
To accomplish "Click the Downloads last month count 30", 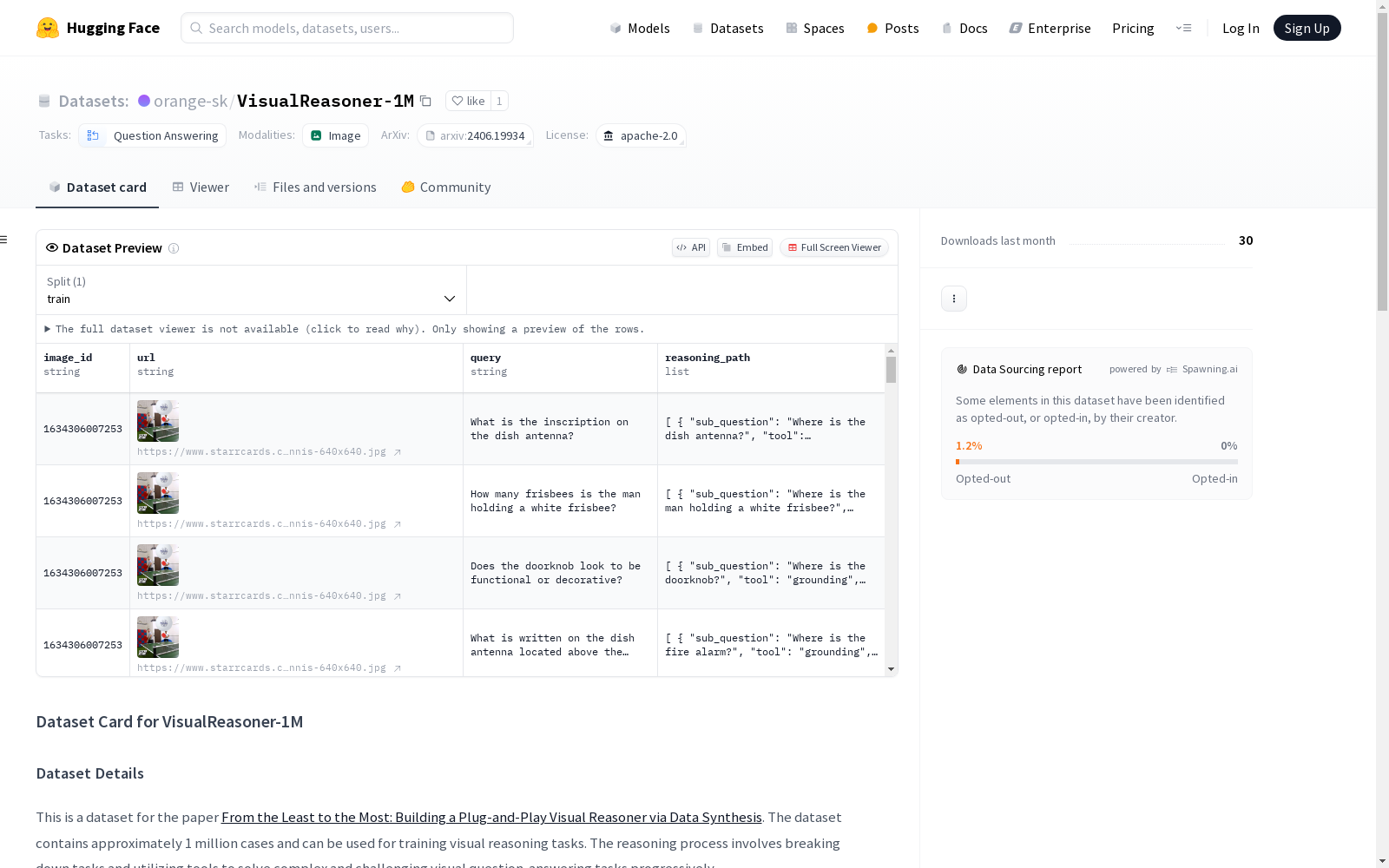I will pyautogui.click(x=1246, y=240).
